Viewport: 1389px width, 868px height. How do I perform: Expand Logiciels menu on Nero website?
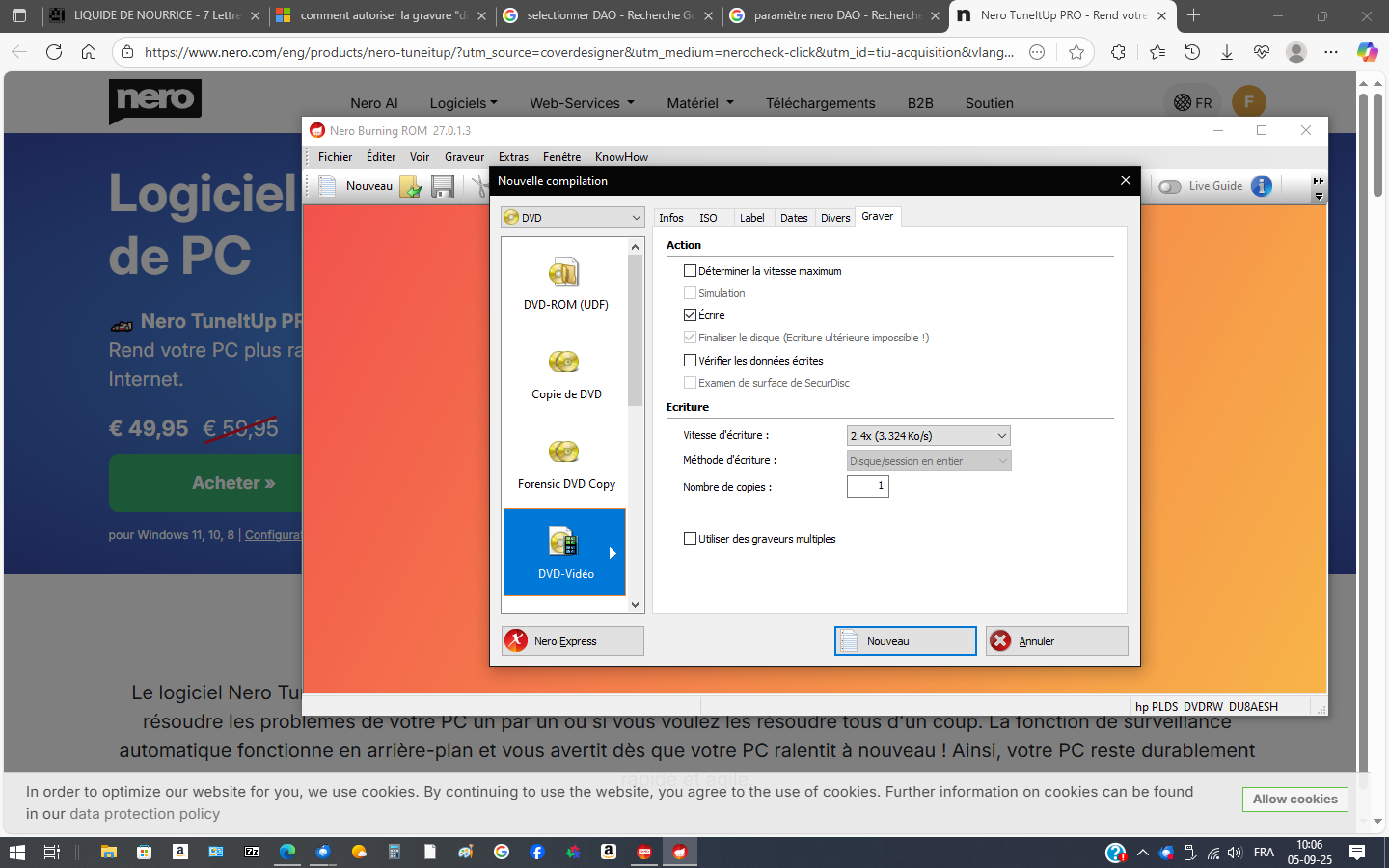pos(464,103)
